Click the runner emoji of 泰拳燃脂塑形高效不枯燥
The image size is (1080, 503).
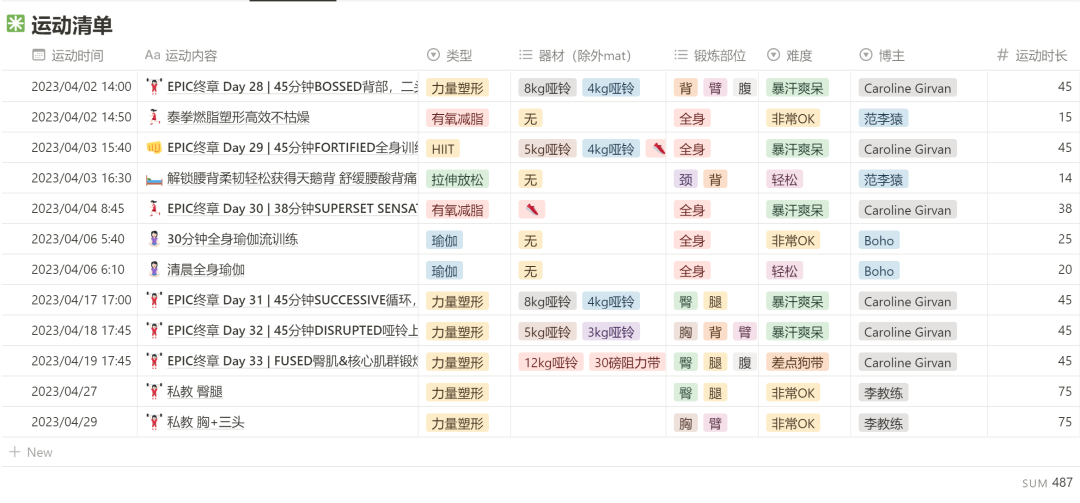click(154, 117)
